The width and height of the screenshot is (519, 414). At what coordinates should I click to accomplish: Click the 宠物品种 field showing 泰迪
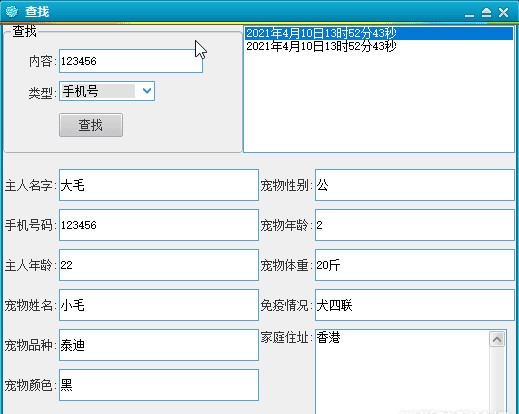click(x=159, y=345)
